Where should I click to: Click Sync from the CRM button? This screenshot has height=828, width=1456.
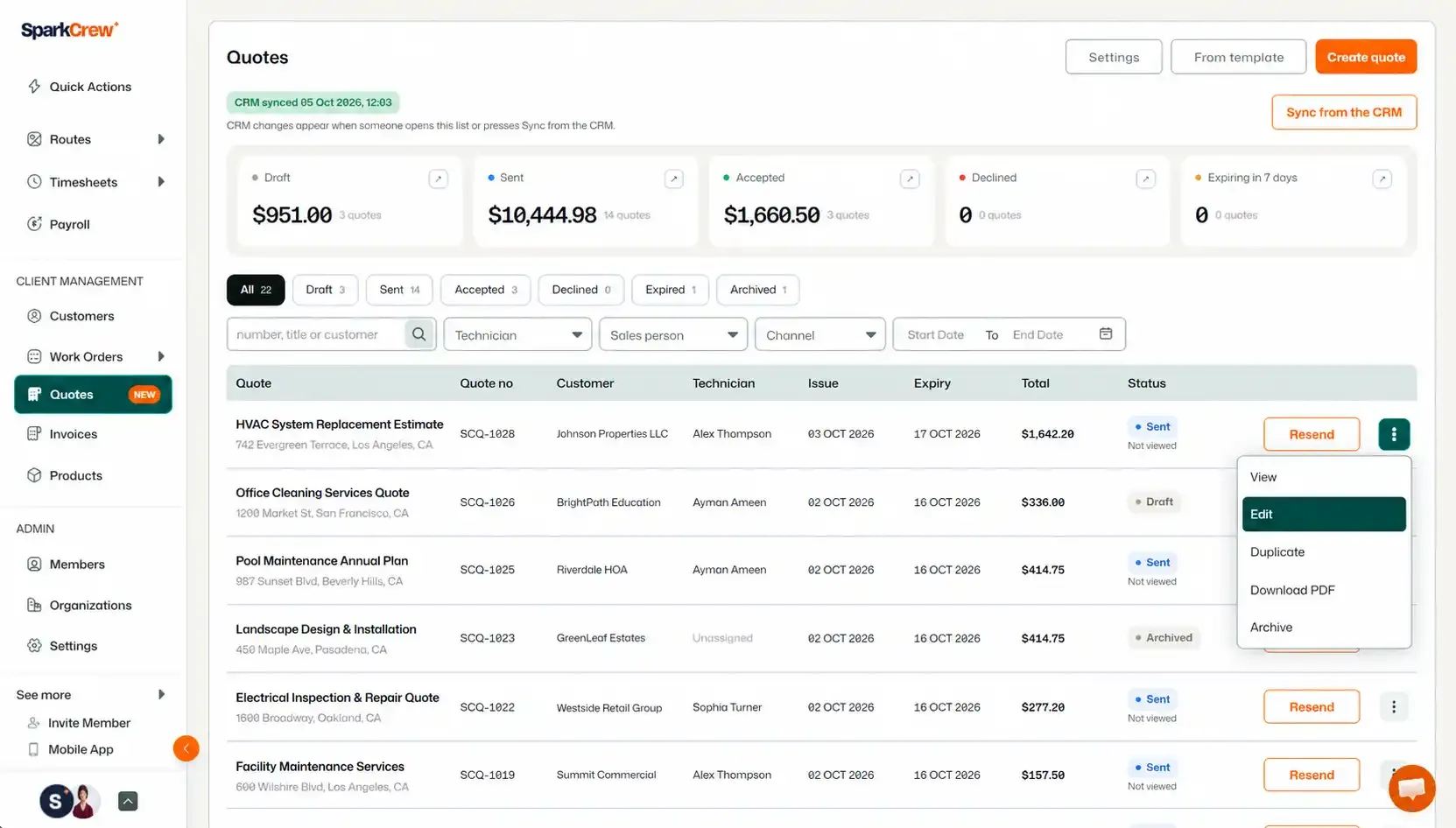1344,112
